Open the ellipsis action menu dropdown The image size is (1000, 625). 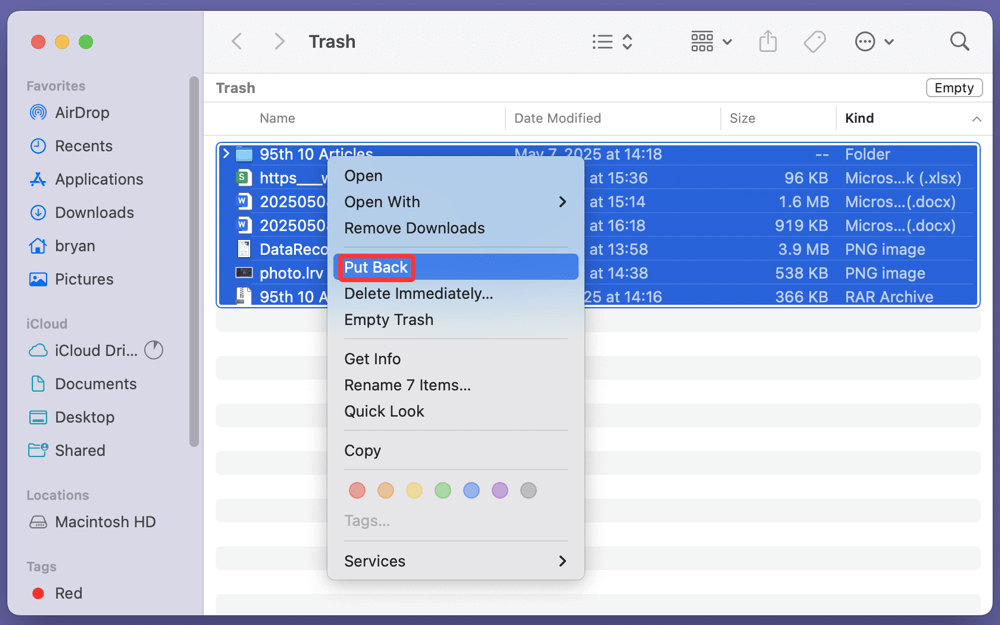(x=874, y=42)
